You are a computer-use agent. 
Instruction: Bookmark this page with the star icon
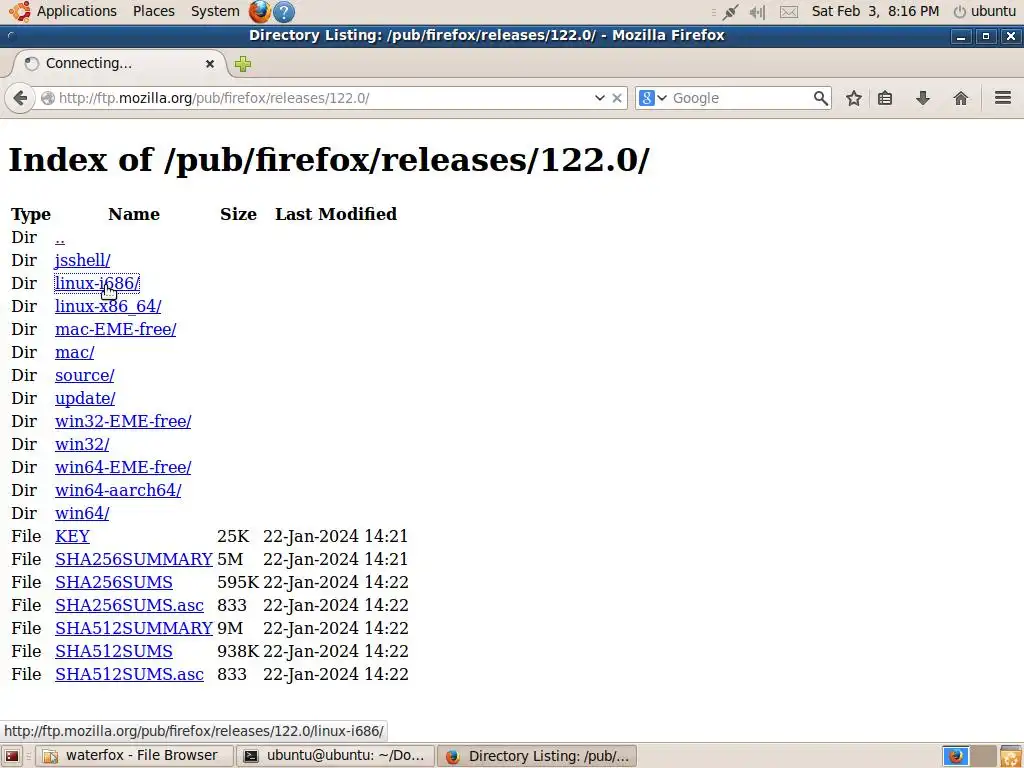click(854, 98)
